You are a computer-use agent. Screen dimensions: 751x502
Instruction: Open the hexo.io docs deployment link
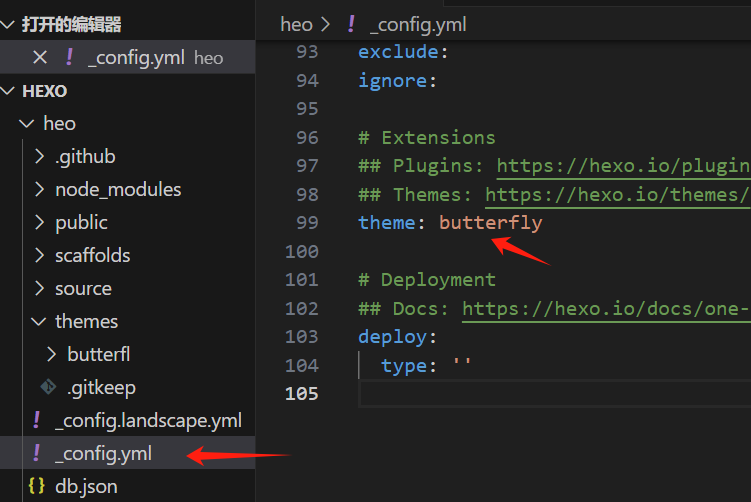(x=606, y=308)
